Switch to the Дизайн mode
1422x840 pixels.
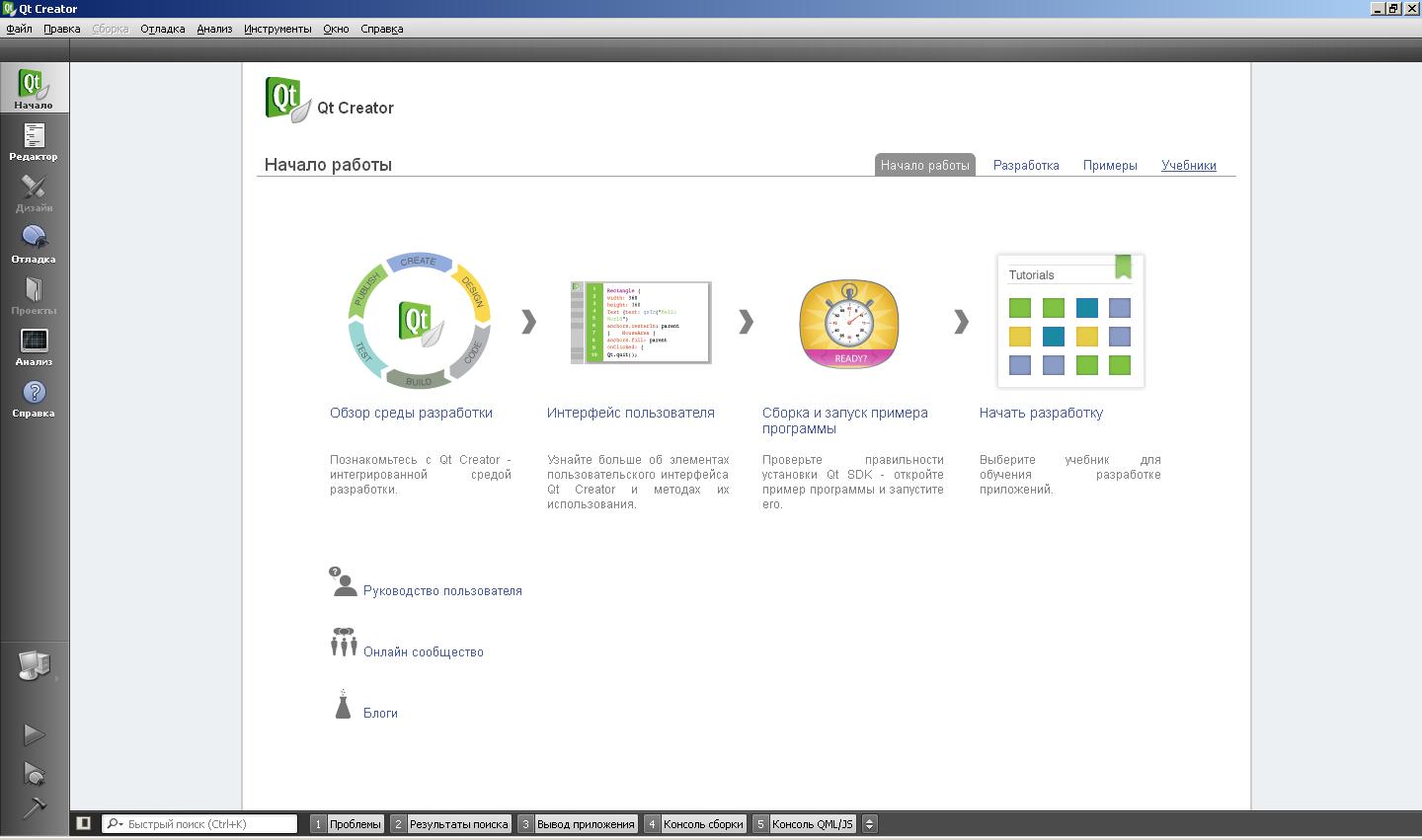(x=34, y=191)
